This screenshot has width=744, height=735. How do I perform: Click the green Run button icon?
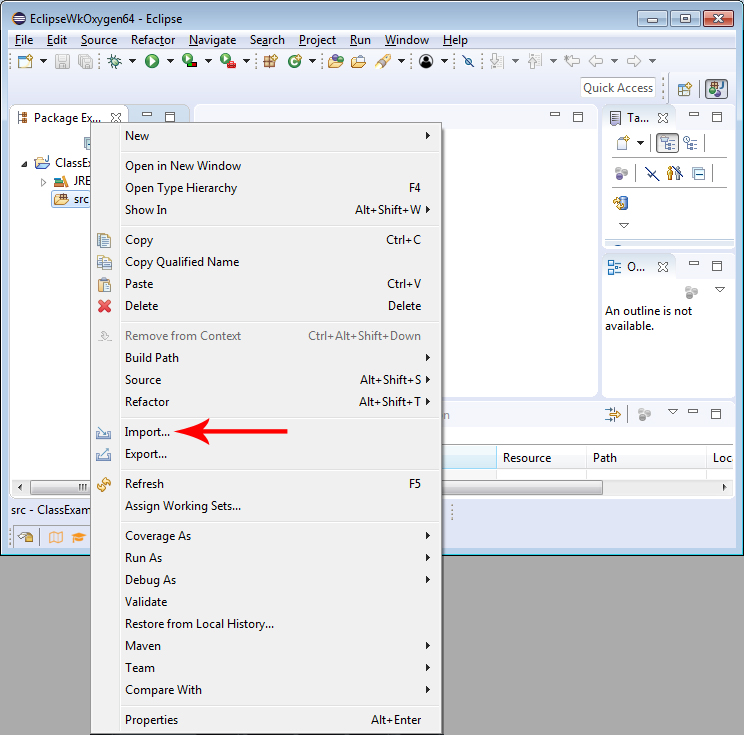pos(152,61)
